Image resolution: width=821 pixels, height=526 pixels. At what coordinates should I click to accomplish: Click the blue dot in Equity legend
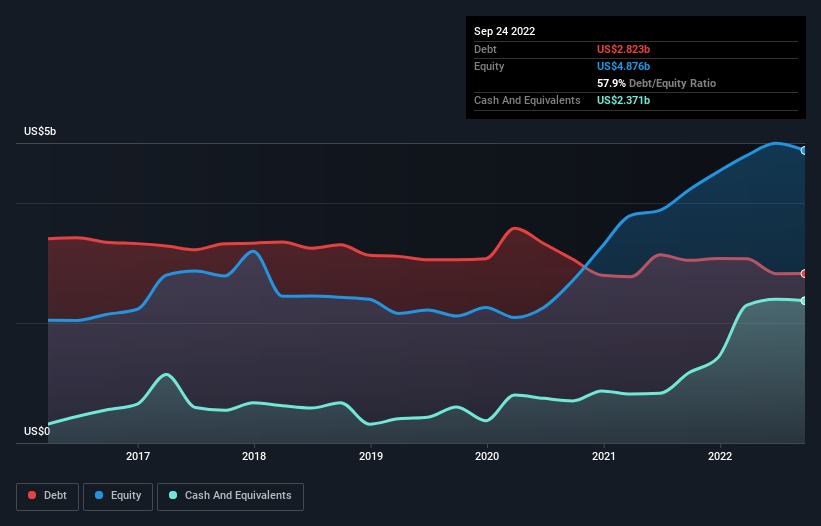point(99,495)
